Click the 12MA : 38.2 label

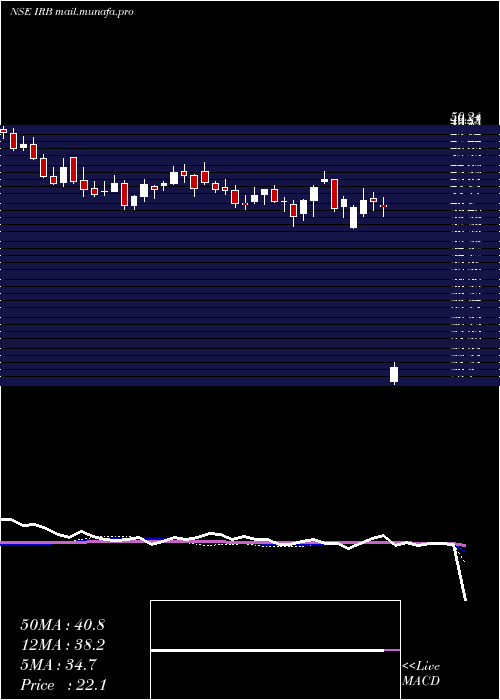[x=62, y=645]
